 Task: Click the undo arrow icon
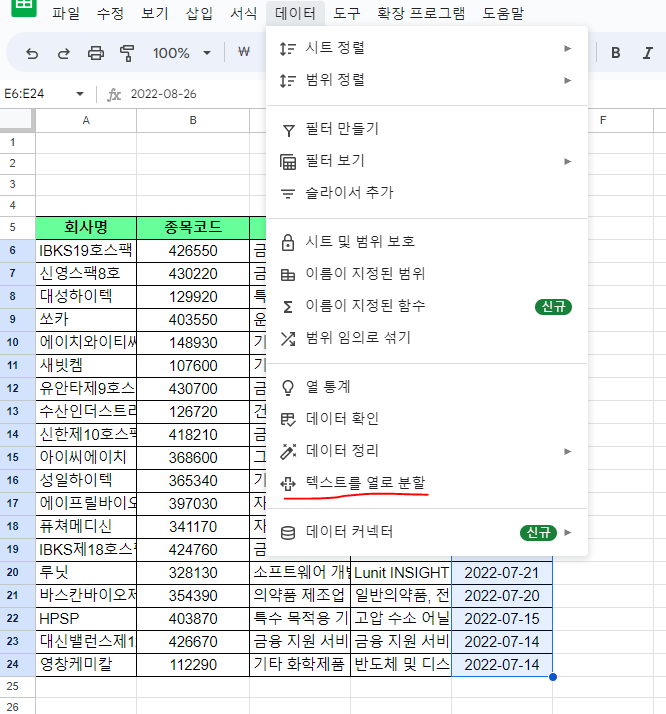(32, 54)
